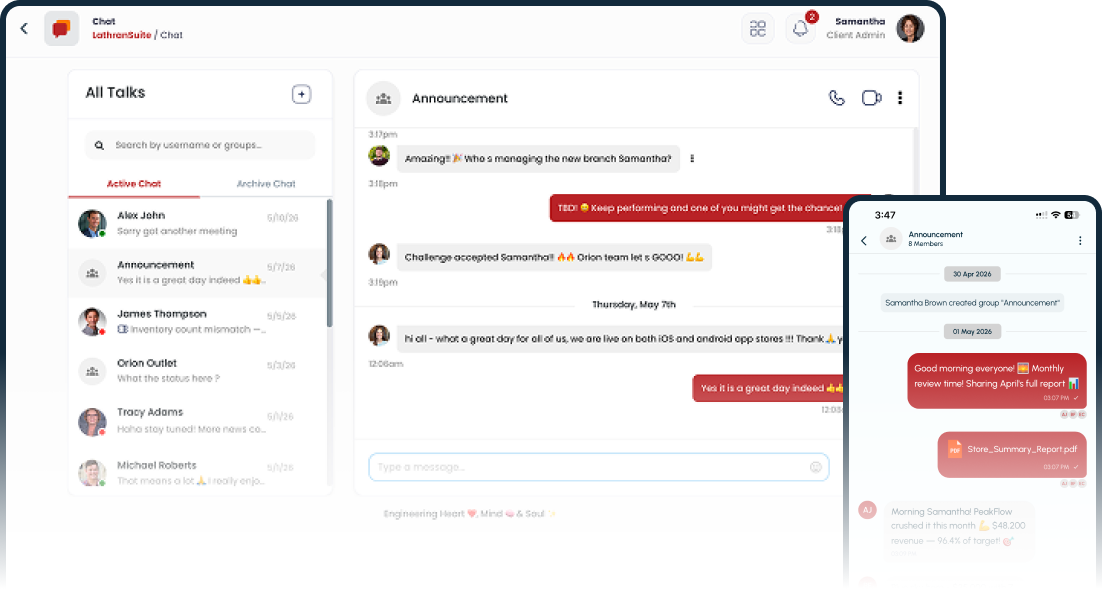Open the red Chat app logo
The height and width of the screenshot is (589, 1102).
pos(61,29)
